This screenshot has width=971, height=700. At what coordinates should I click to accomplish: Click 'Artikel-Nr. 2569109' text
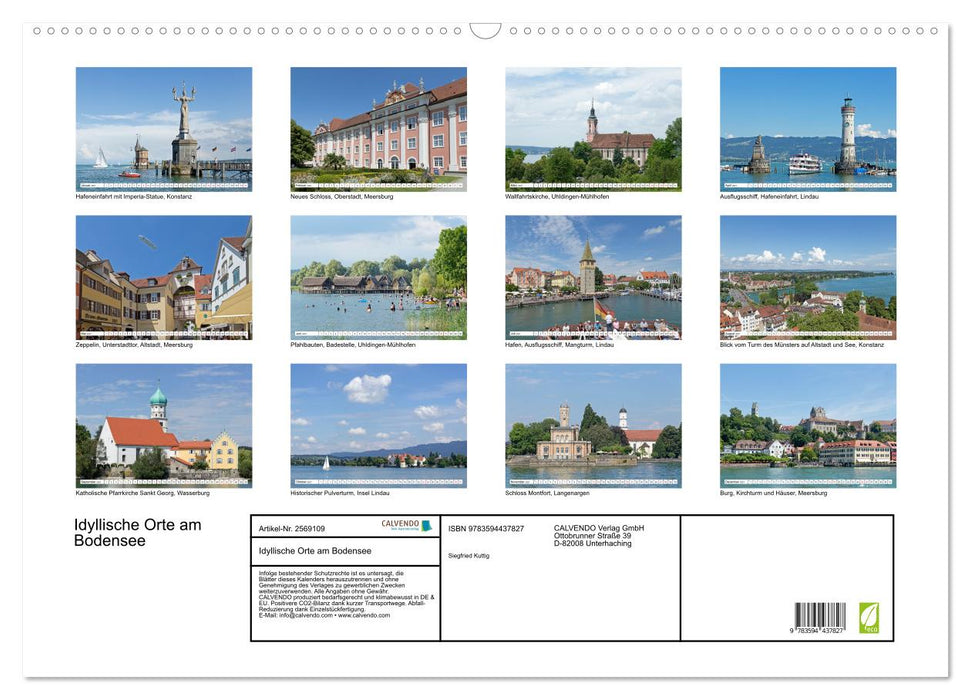(x=292, y=528)
